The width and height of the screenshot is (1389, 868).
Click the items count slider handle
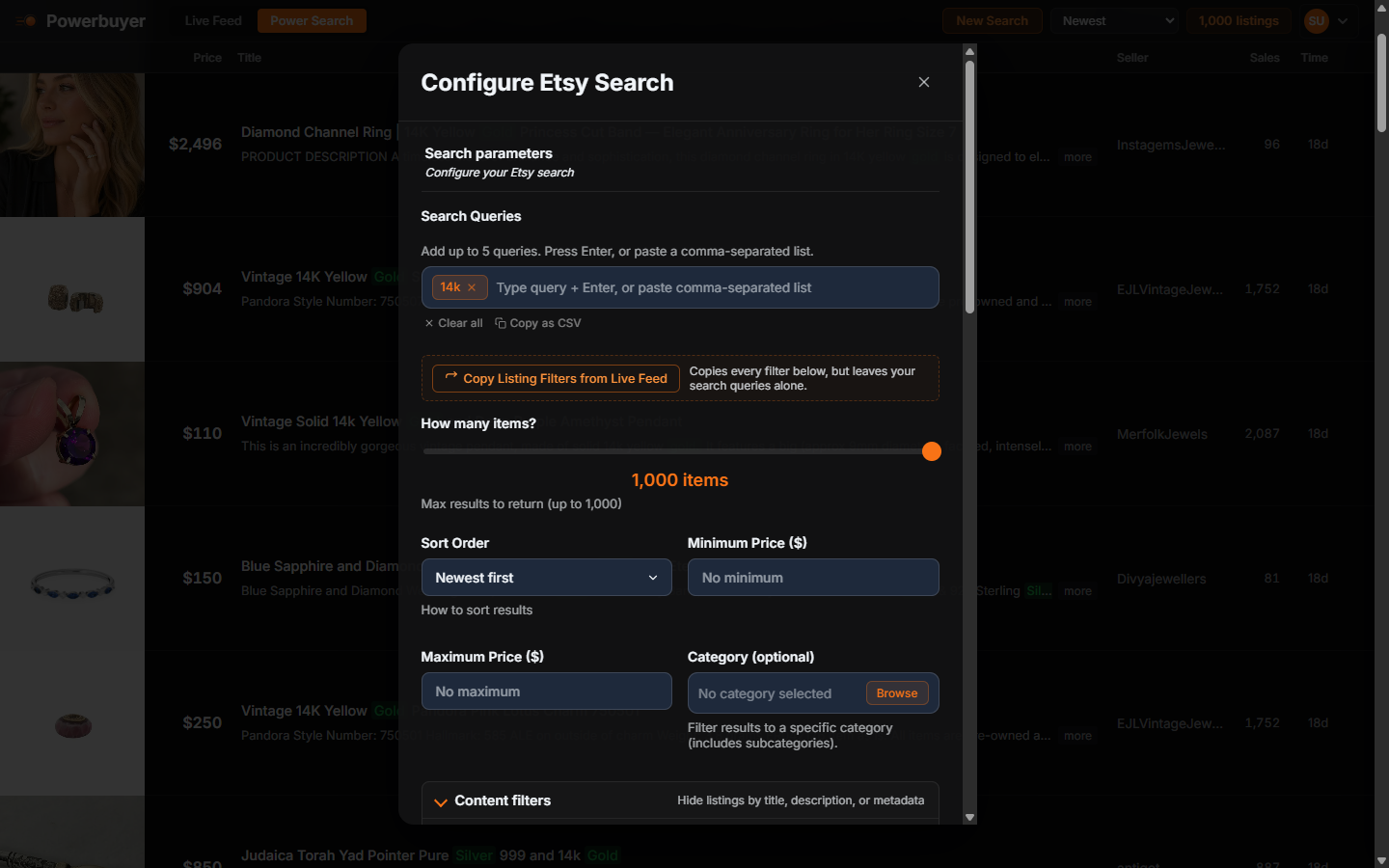point(931,451)
